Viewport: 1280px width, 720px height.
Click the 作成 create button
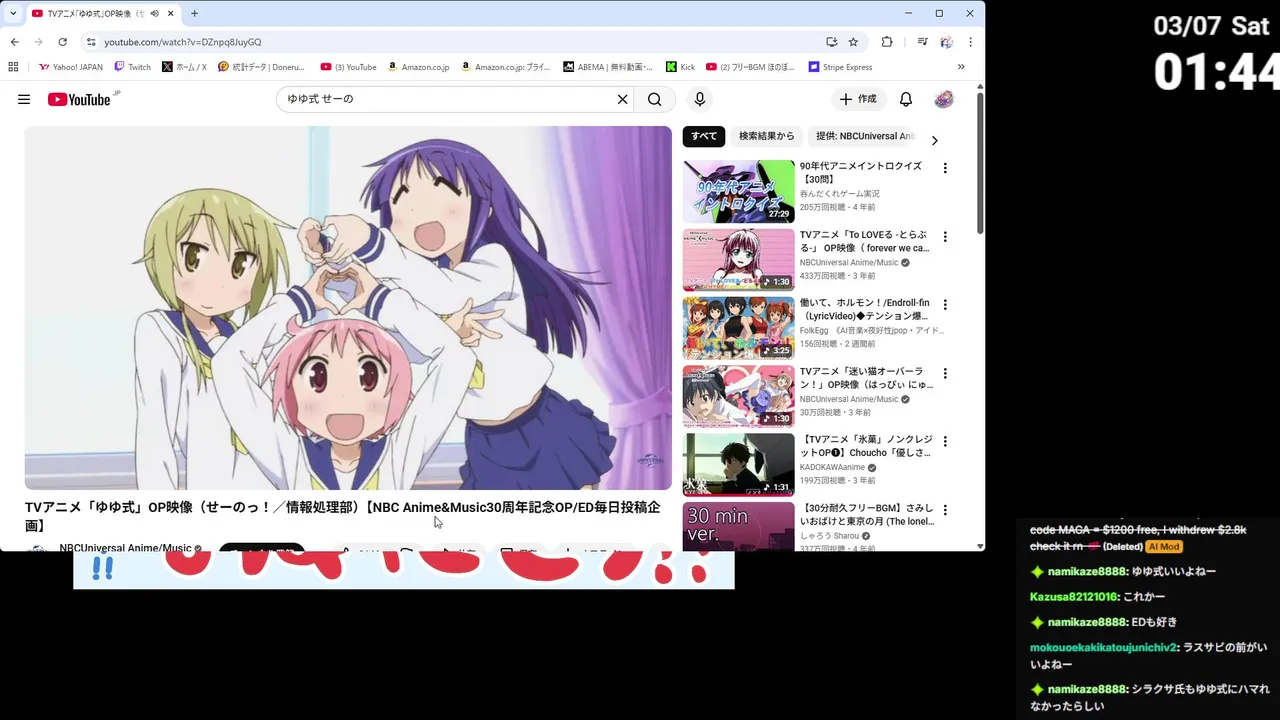point(858,99)
